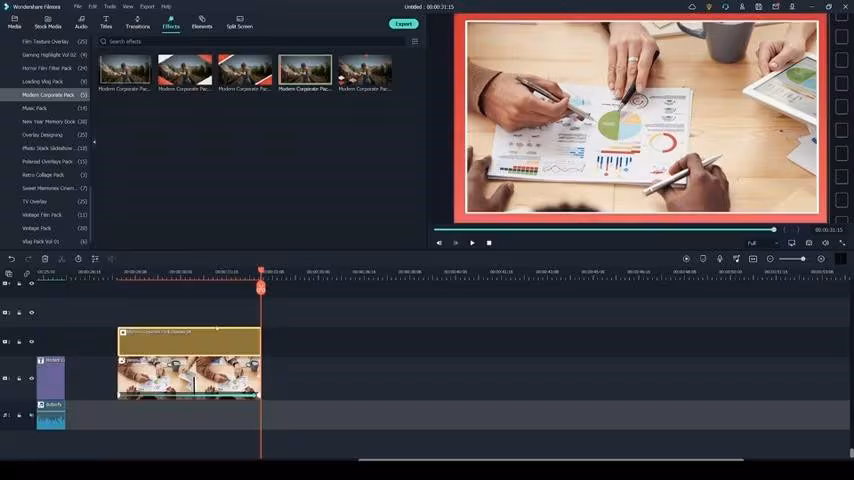Click the save project icon in title bar
854x480 pixels.
pos(759,7)
